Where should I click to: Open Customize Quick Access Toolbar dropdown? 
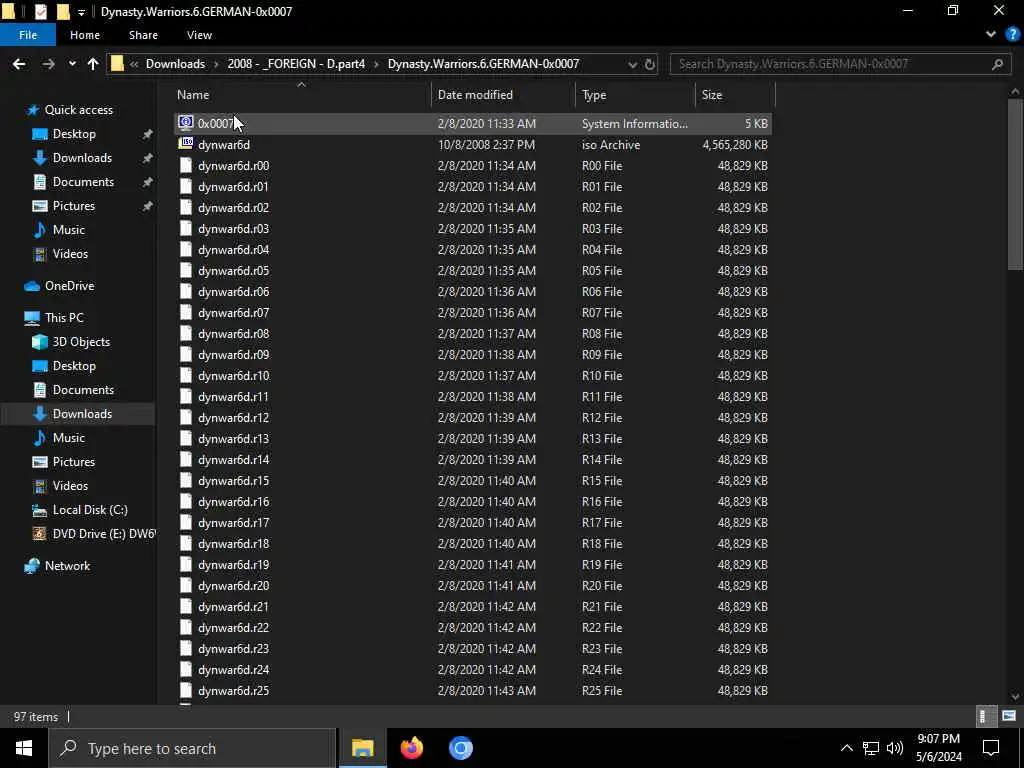click(81, 12)
